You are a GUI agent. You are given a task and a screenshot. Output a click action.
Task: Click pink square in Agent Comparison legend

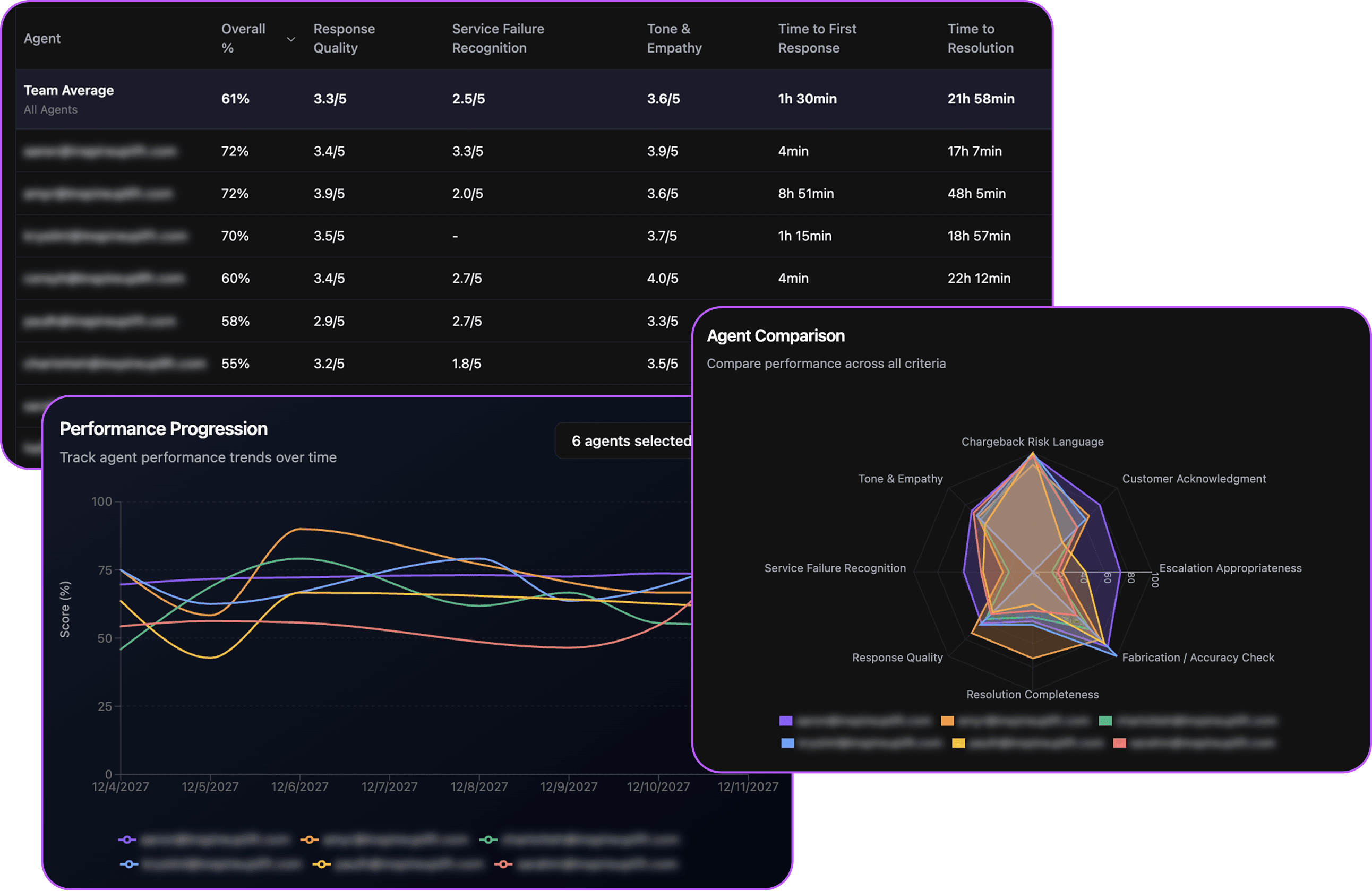pos(1119,743)
